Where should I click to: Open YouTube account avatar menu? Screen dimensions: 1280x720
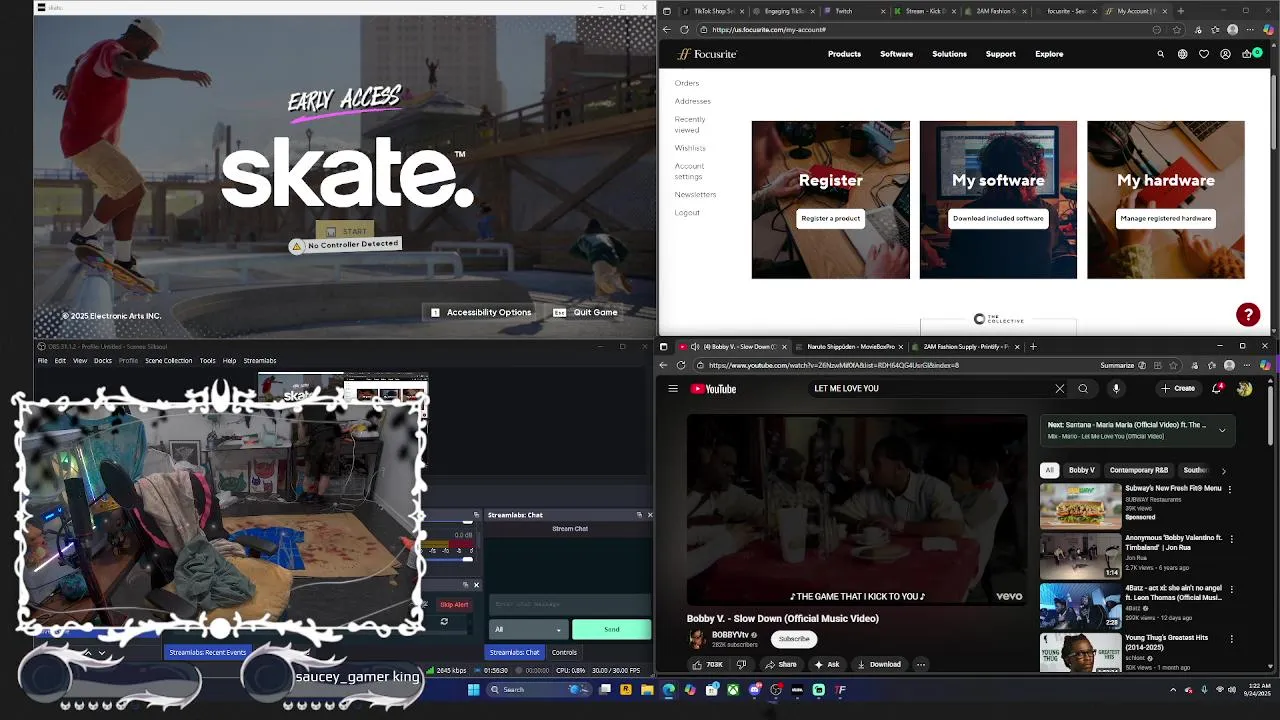click(1244, 388)
